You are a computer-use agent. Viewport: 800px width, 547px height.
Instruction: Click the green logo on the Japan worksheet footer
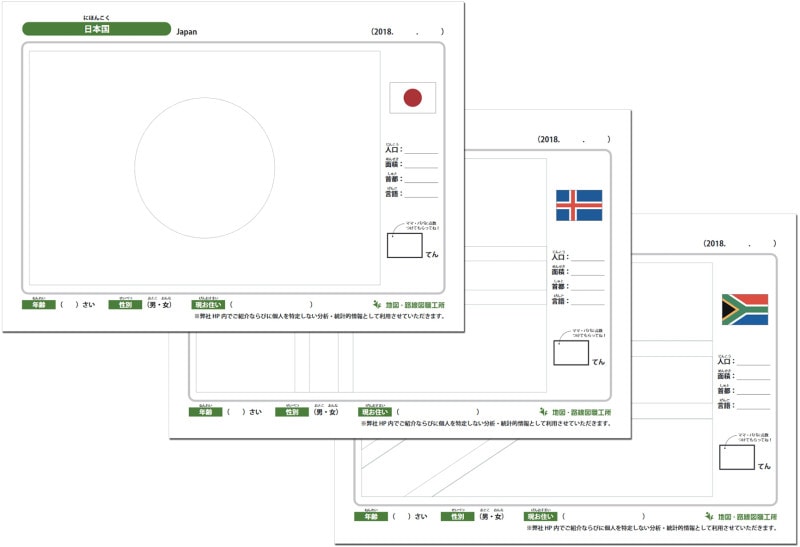tap(407, 304)
